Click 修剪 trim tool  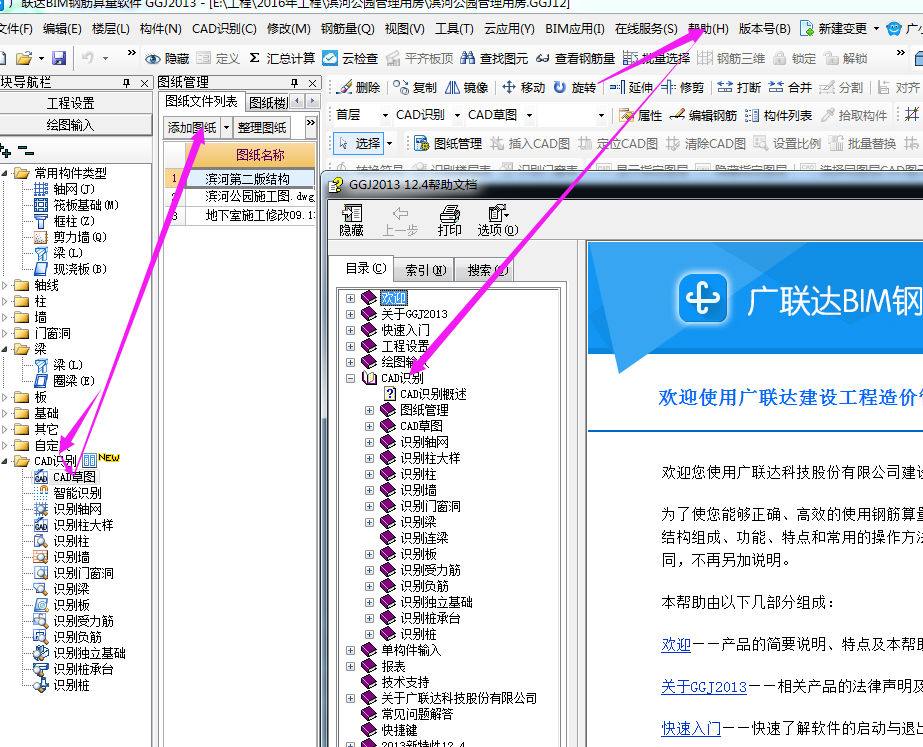click(682, 87)
